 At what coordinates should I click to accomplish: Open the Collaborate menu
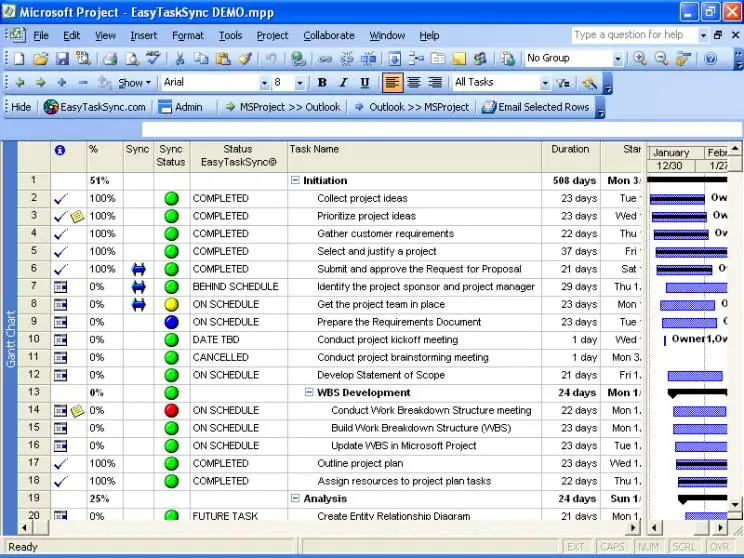point(329,36)
